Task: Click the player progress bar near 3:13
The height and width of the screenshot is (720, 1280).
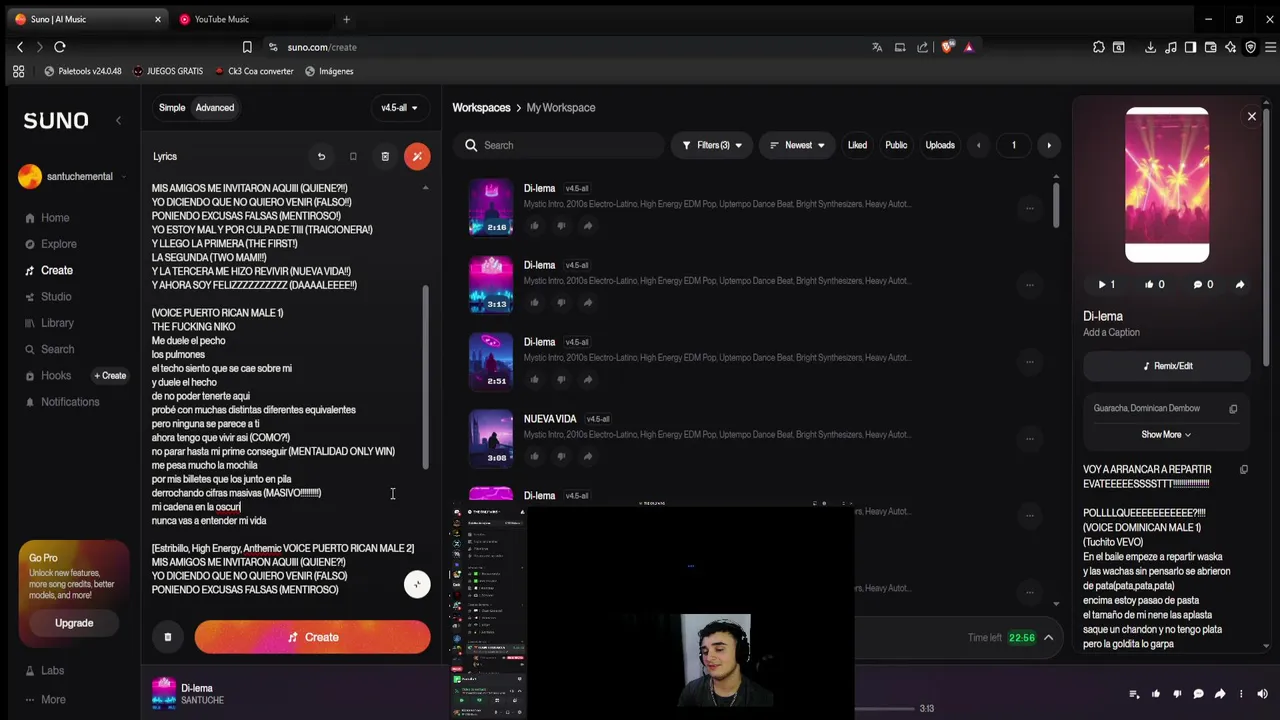Action: [885, 708]
